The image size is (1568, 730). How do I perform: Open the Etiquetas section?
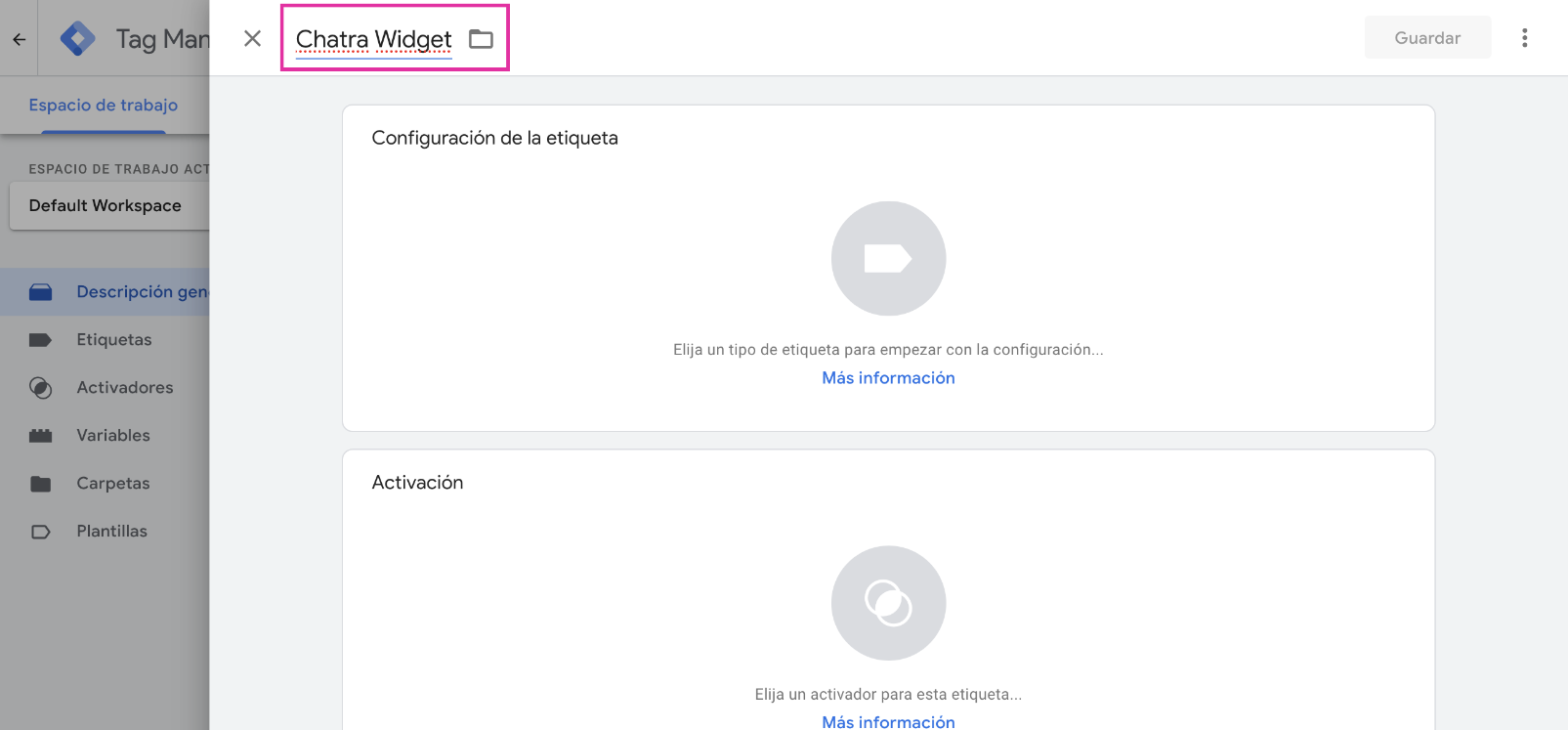(114, 340)
